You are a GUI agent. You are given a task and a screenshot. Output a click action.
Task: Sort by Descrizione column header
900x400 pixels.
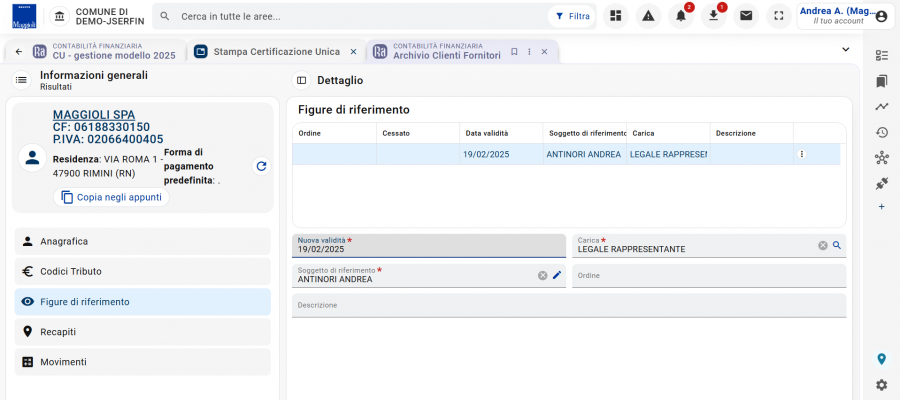[752, 133]
